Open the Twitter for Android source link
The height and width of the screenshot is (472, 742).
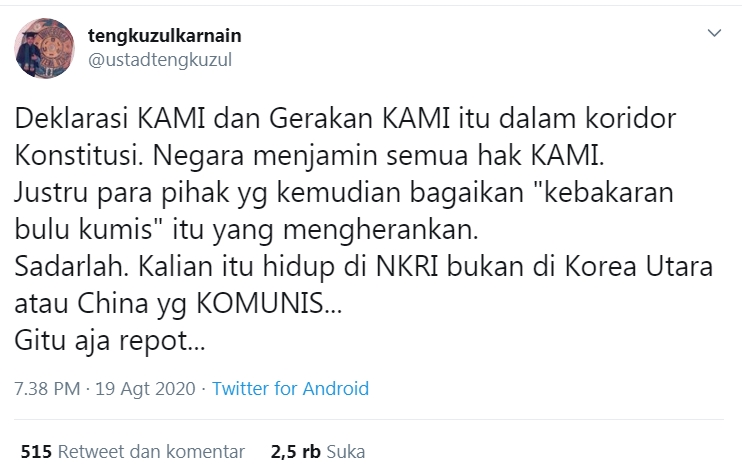point(290,389)
